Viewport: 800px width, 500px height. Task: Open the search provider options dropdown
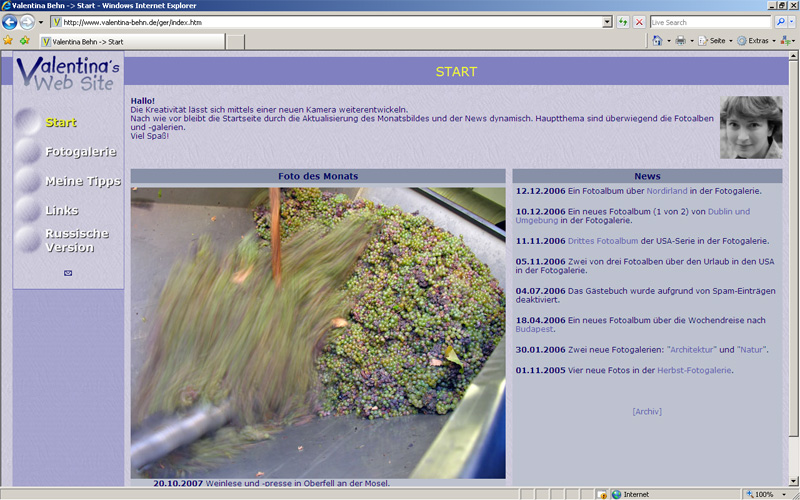tap(792, 22)
